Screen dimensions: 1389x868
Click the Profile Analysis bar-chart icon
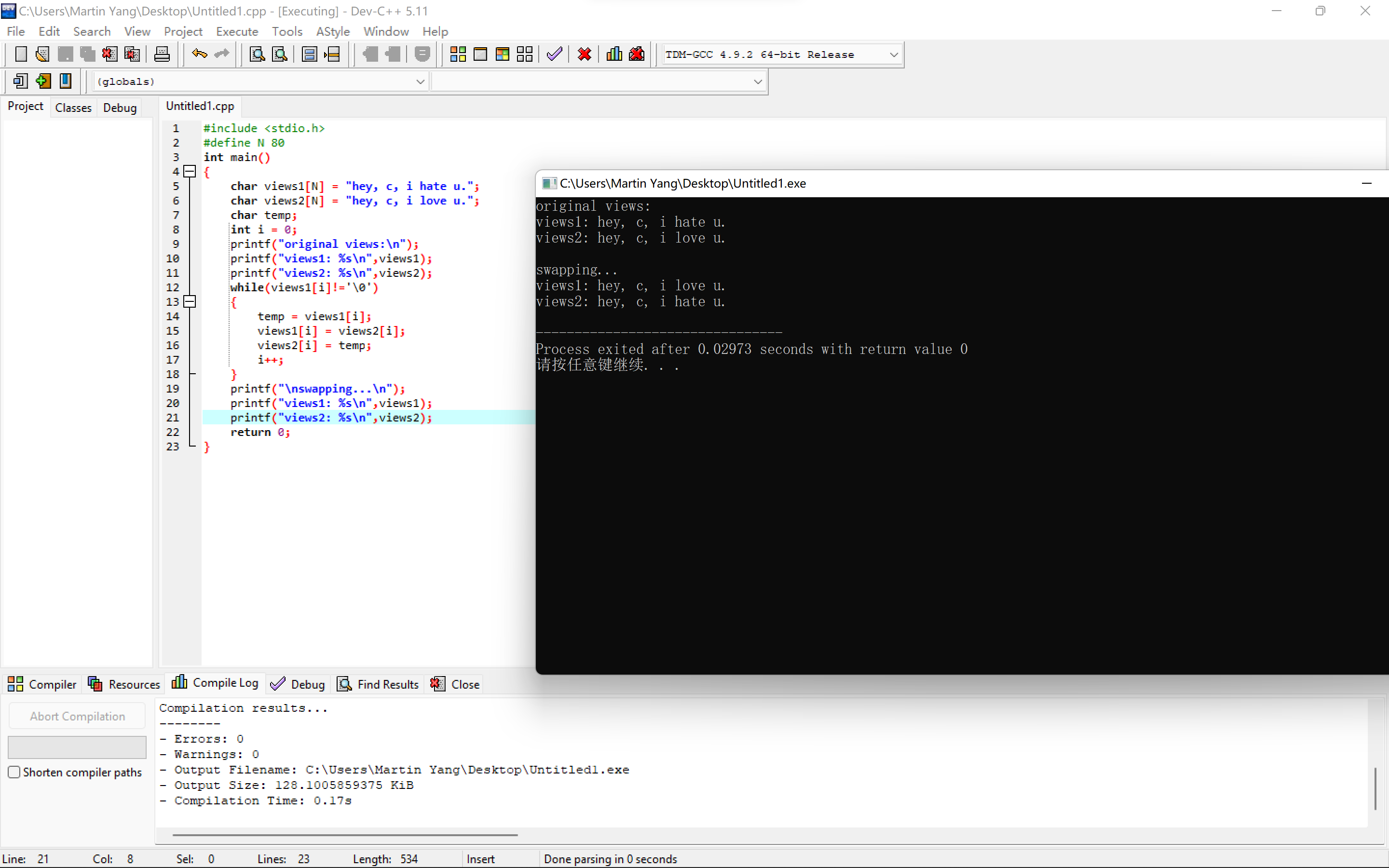pyautogui.click(x=614, y=54)
